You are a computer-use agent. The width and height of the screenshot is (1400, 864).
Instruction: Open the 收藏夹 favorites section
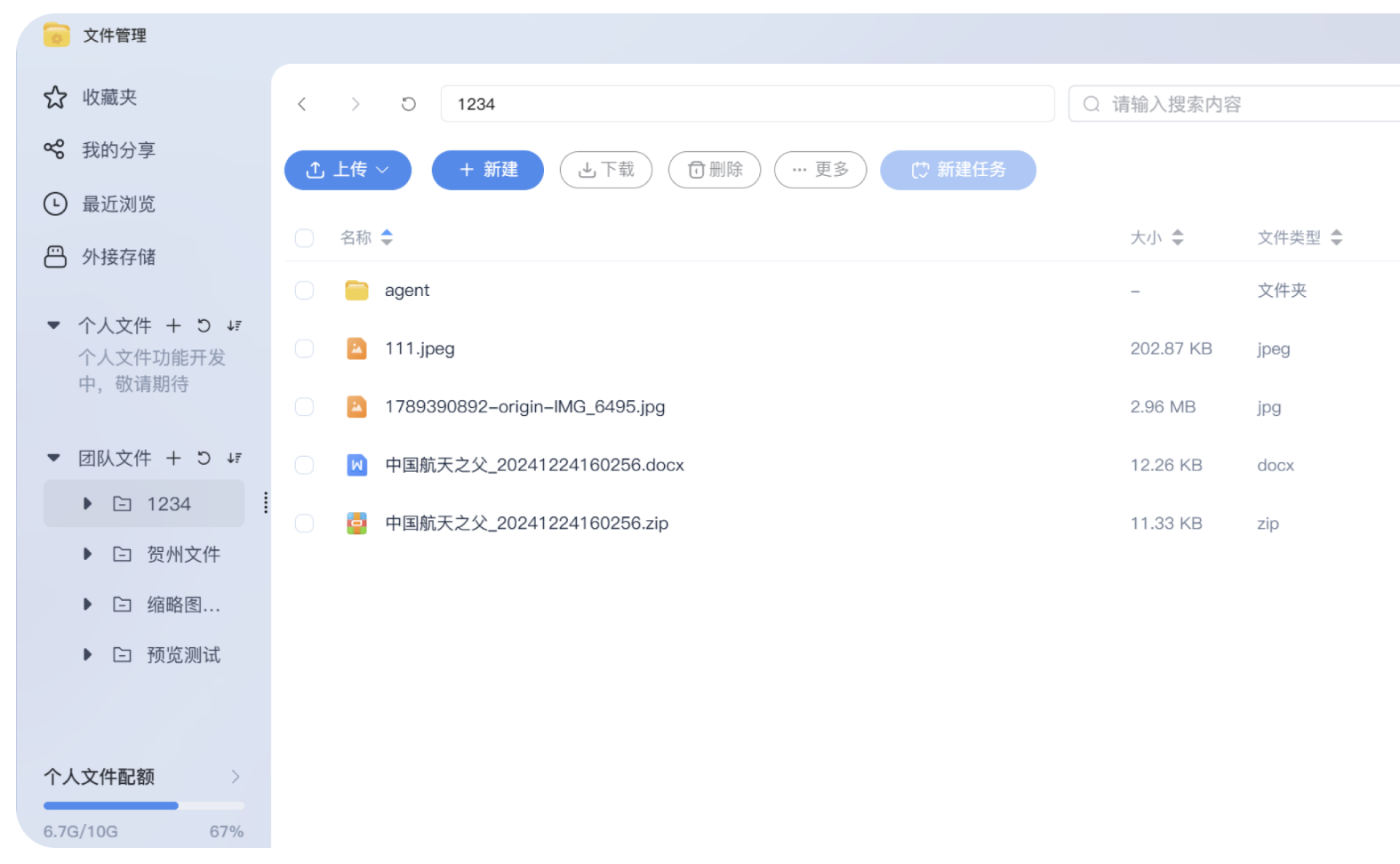(x=91, y=97)
